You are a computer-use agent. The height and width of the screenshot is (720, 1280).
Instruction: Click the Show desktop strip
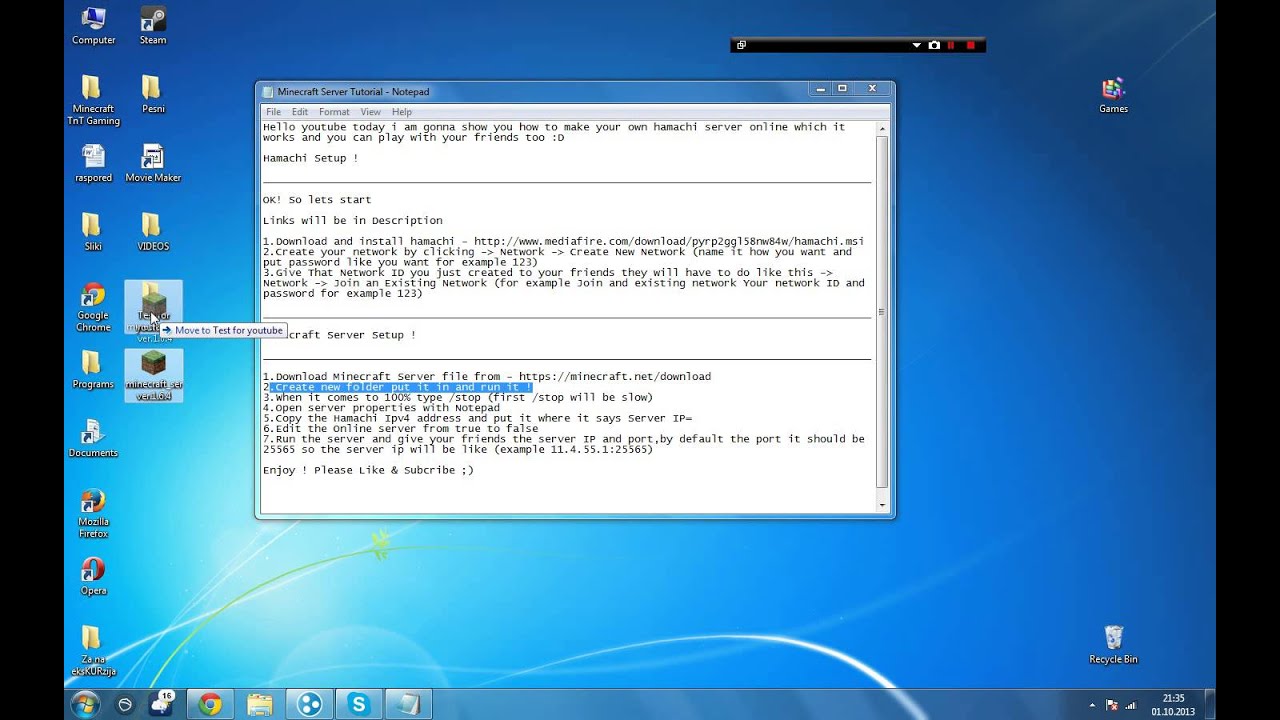(1210, 704)
